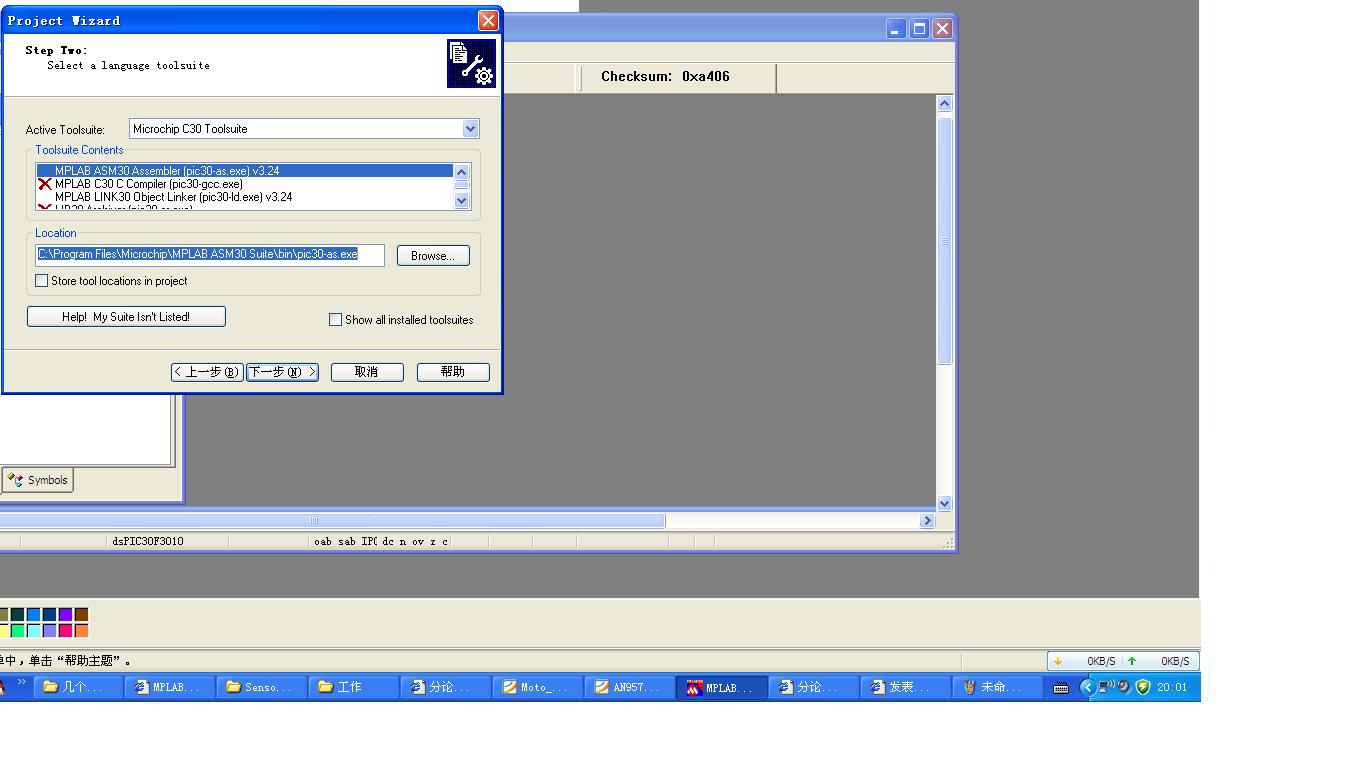Pick the magenta color swatch
1366x768 pixels.
point(66,631)
